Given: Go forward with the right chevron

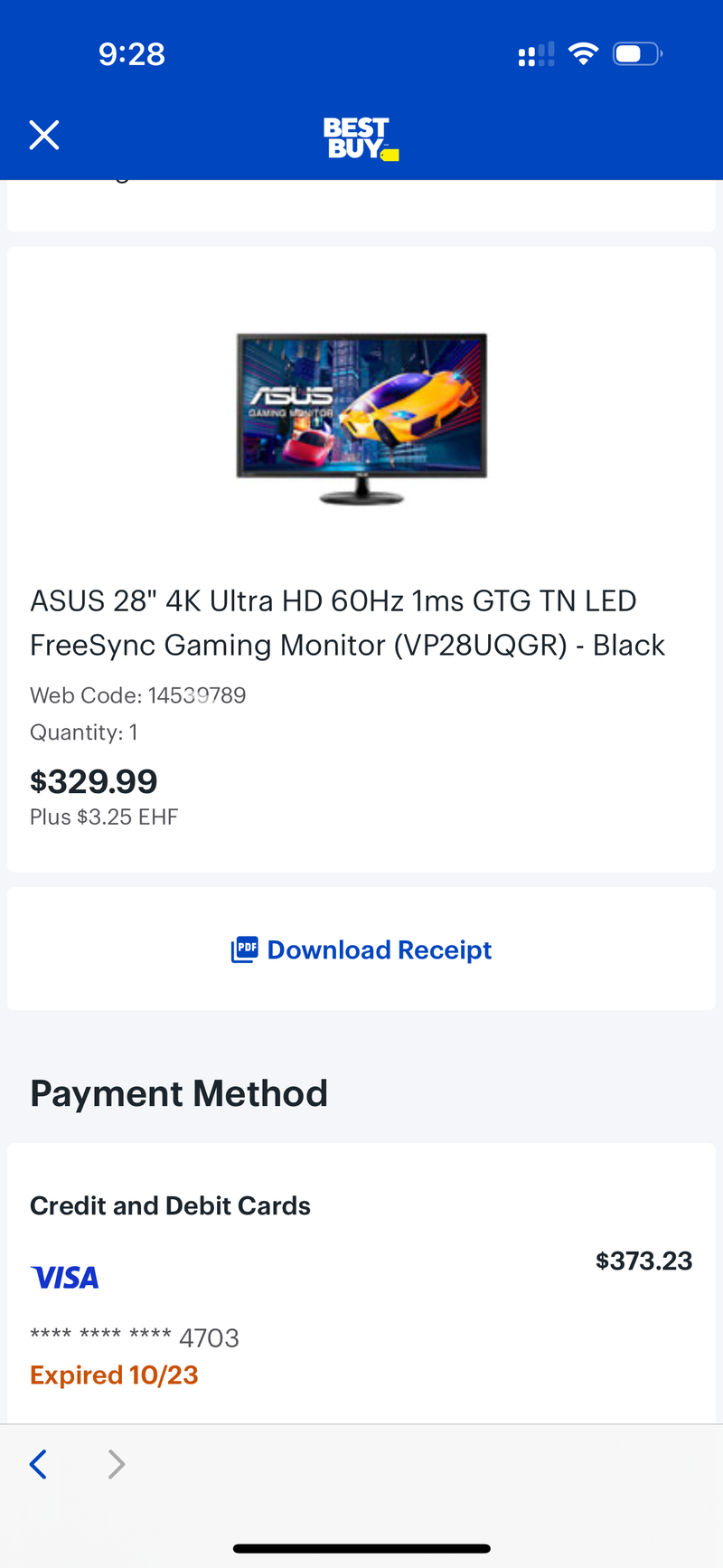Looking at the screenshot, I should click(117, 1463).
